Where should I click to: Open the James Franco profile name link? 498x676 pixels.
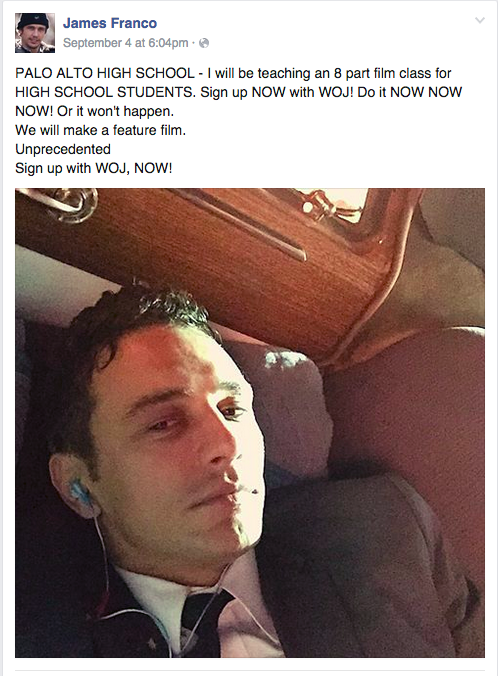click(x=110, y=23)
